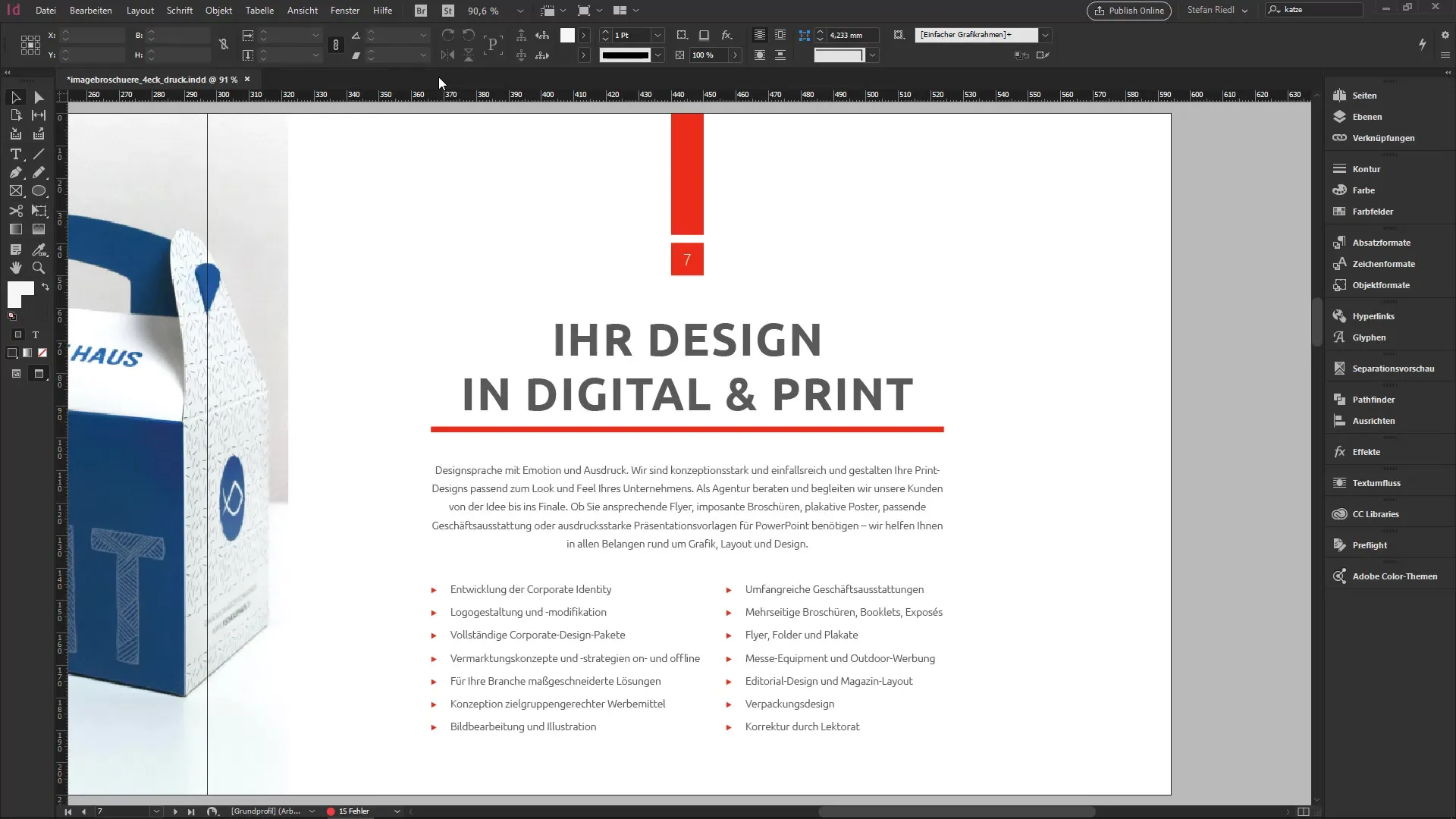Select the Free Transform tool
The height and width of the screenshot is (819, 1456).
pos(39,211)
